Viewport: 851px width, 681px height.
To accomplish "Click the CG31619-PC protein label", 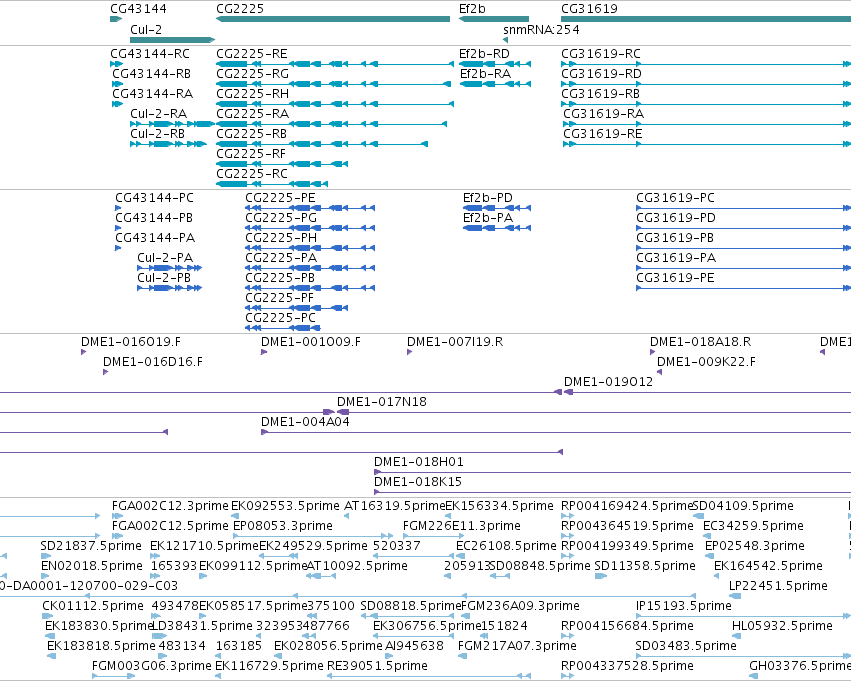I will click(675, 198).
